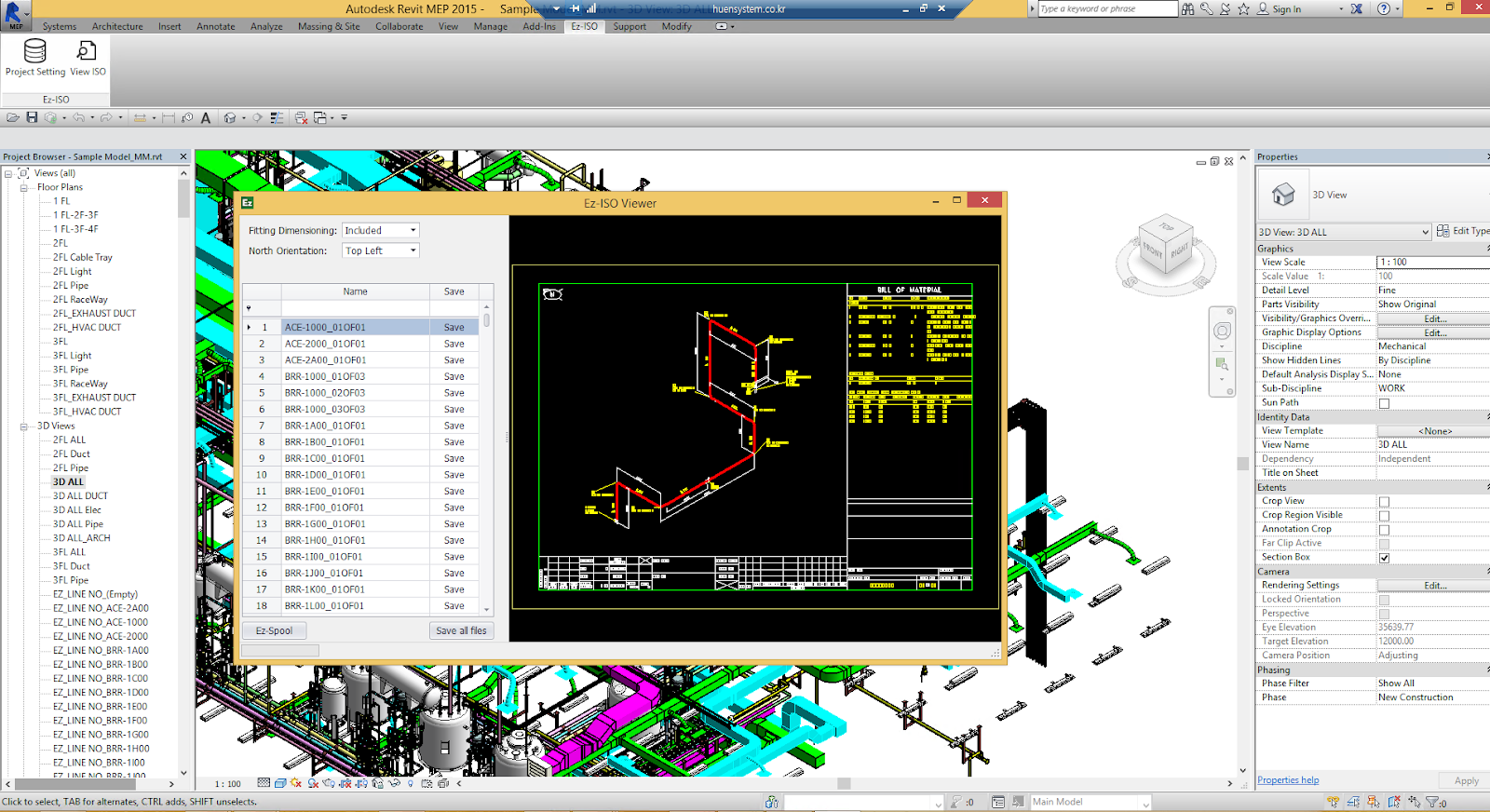
Task: Click the Filter icon in status bar
Action: click(x=1432, y=802)
